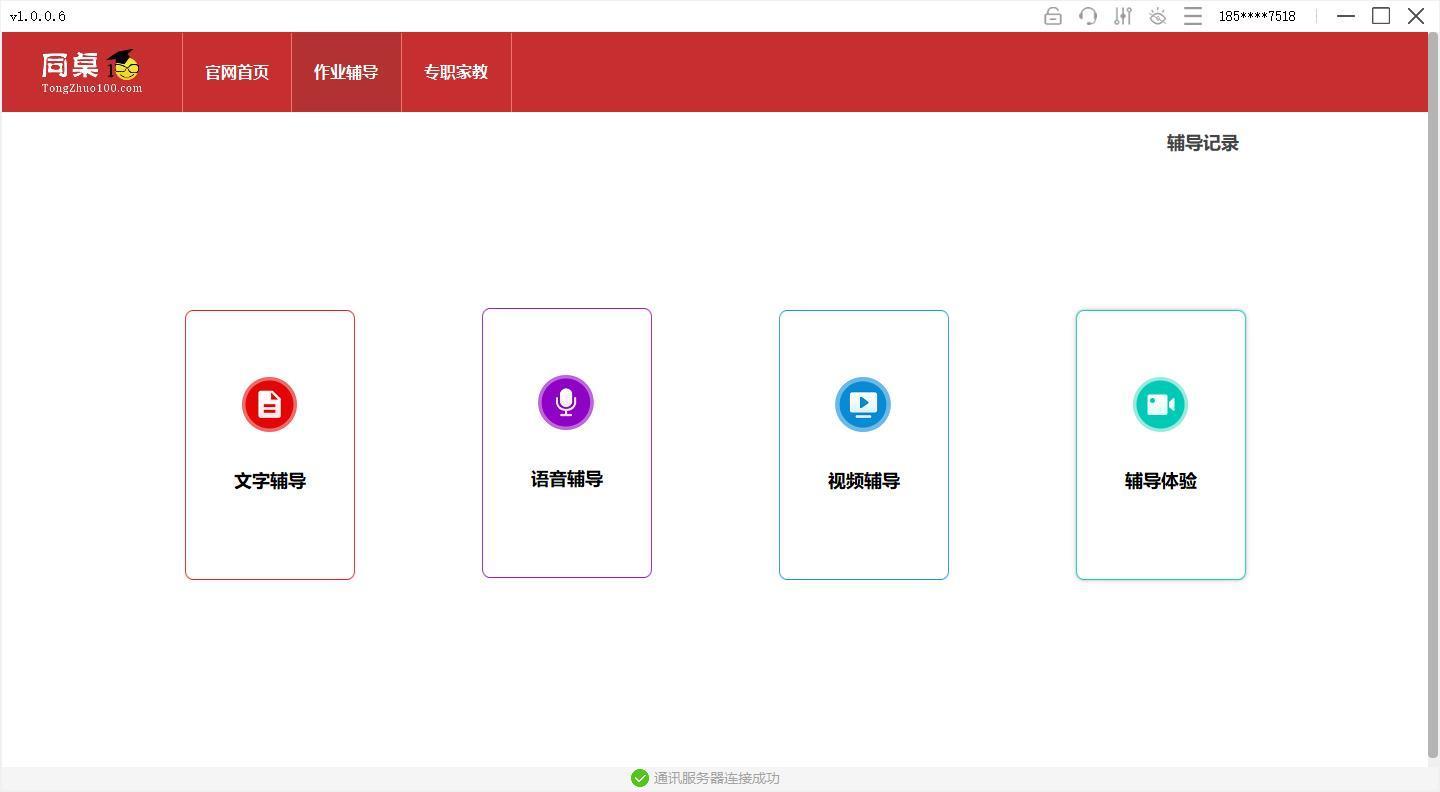Select the 语音辅导 label
The width and height of the screenshot is (1440, 792).
(567, 479)
